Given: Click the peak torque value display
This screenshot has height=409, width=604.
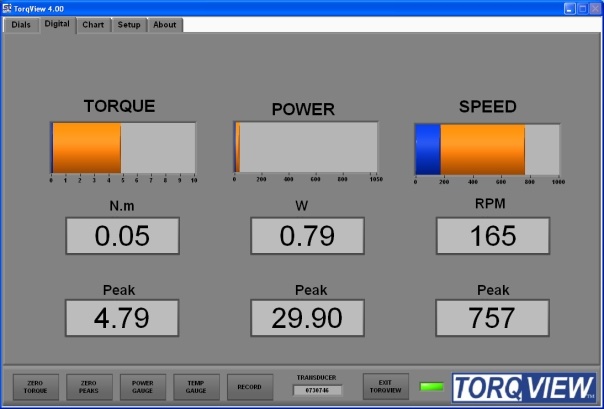Looking at the screenshot, I should [x=122, y=318].
